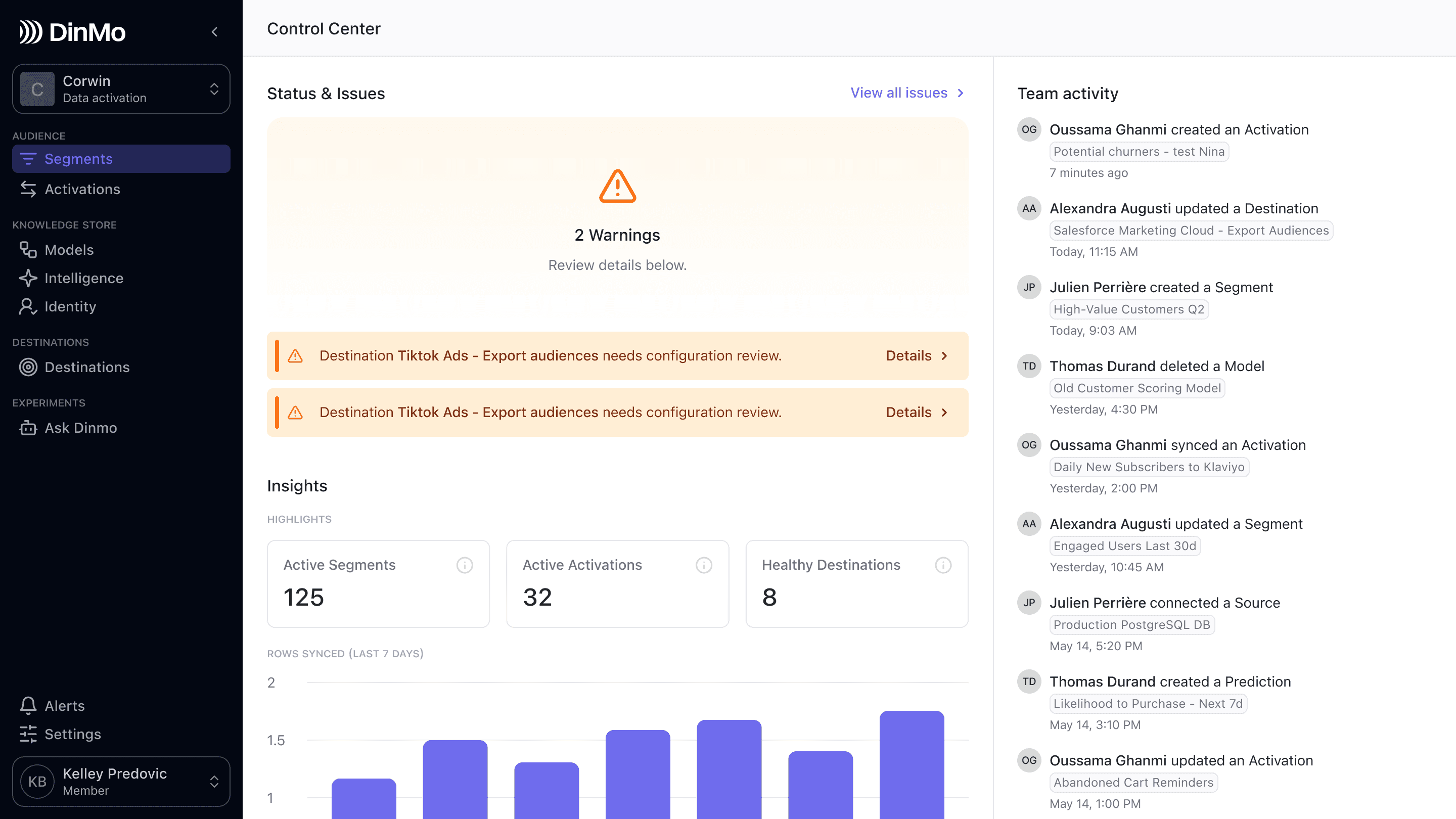Viewport: 1456px width, 819px height.
Task: Open Intelligence via its sparkle icon
Action: [28, 278]
